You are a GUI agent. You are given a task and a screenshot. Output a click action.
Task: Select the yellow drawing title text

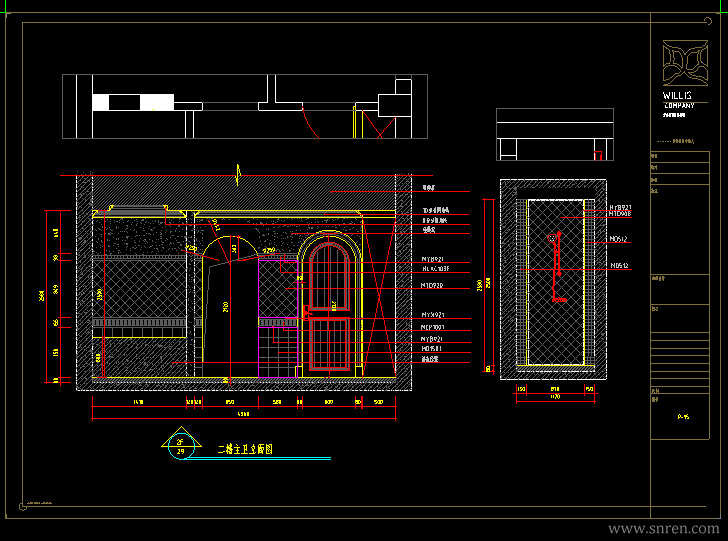245,449
